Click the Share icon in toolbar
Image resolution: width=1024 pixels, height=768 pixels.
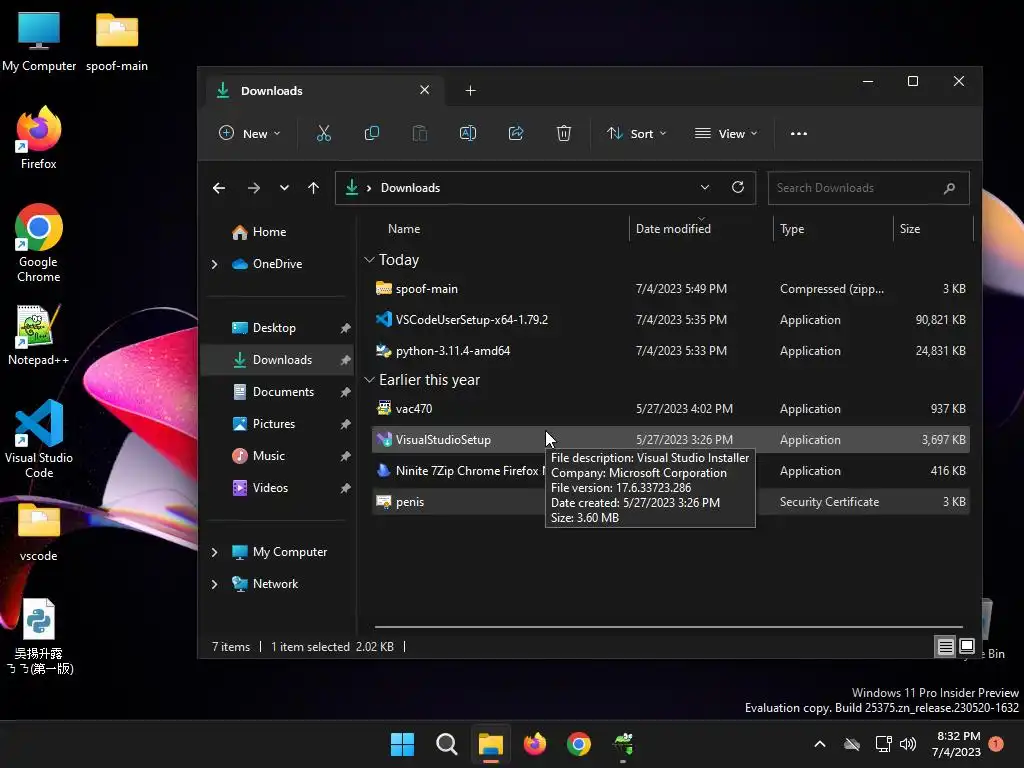(516, 133)
